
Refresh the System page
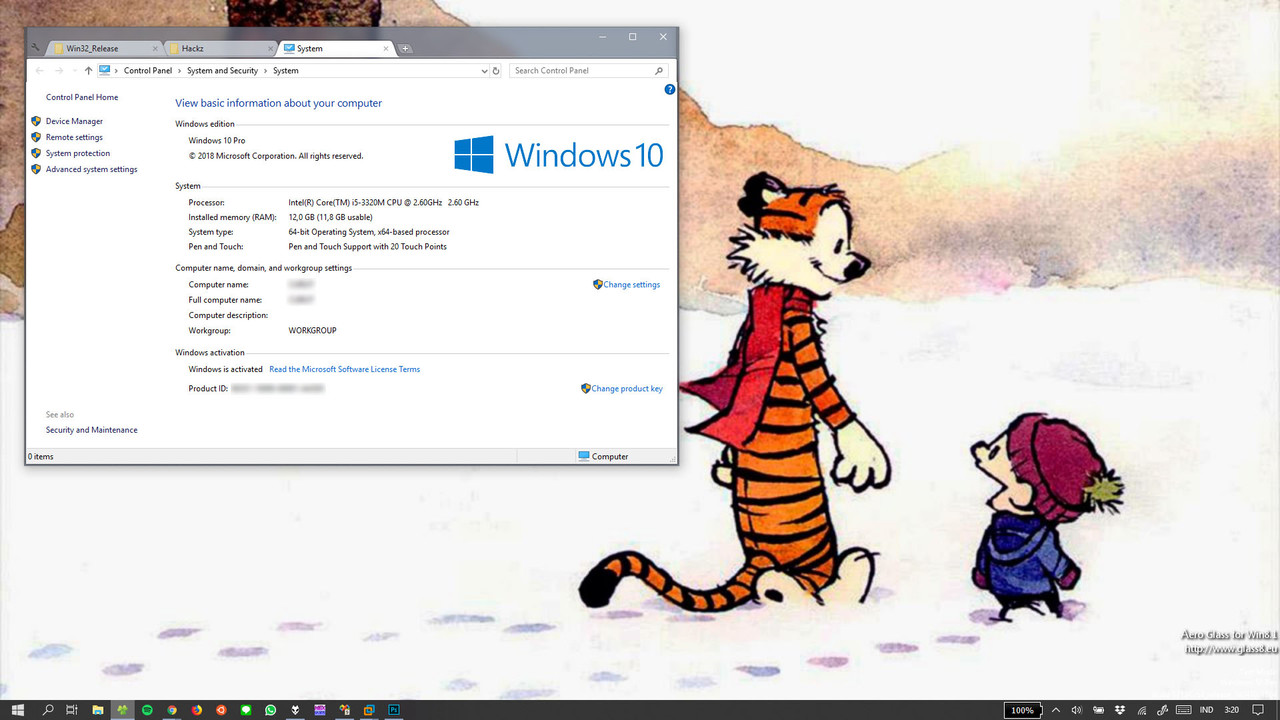point(496,71)
